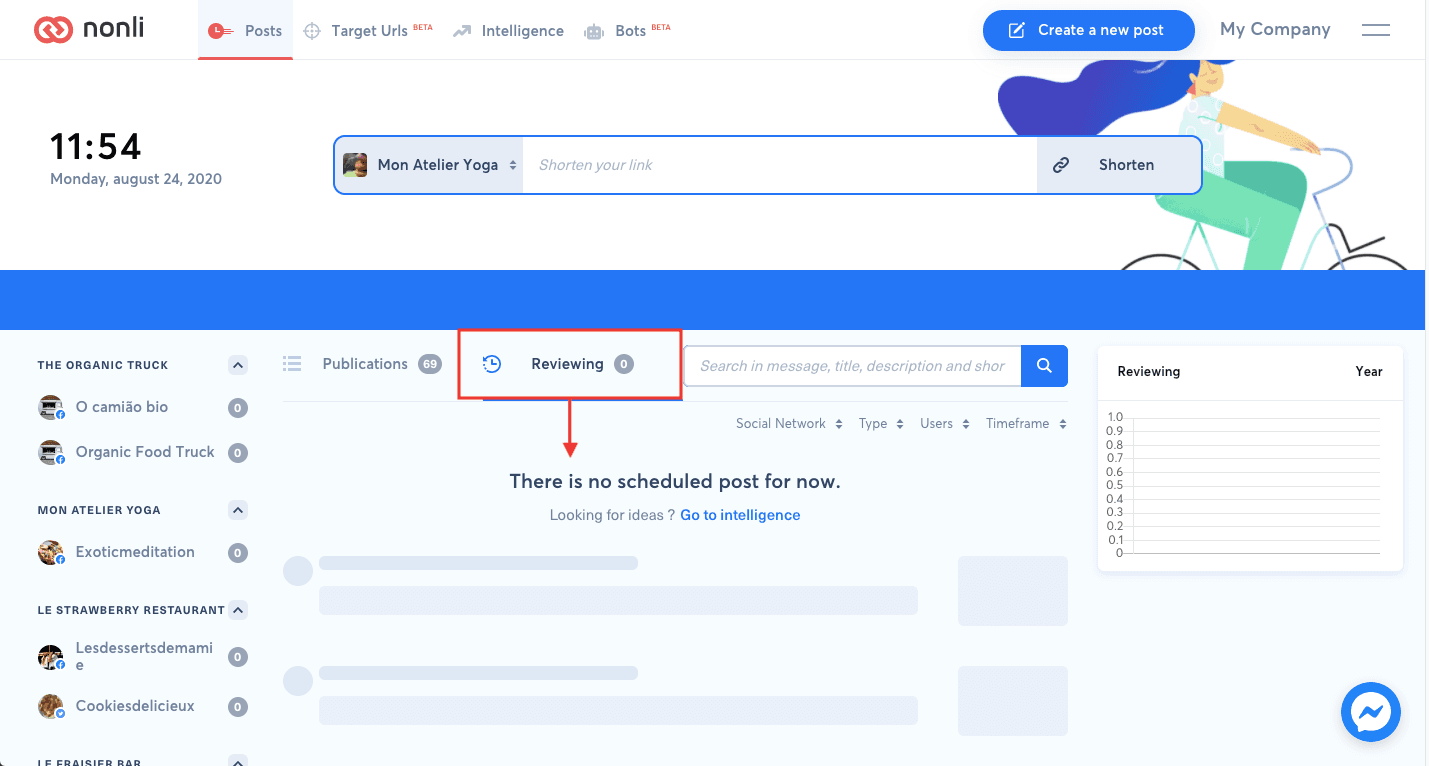Click Lesdessertsdemamie avatar icon

coord(51,657)
